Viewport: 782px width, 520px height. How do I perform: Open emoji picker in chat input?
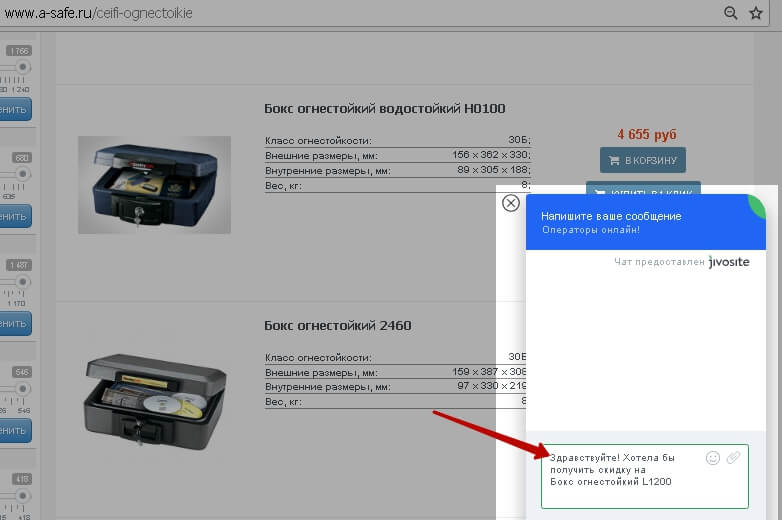coord(712,458)
